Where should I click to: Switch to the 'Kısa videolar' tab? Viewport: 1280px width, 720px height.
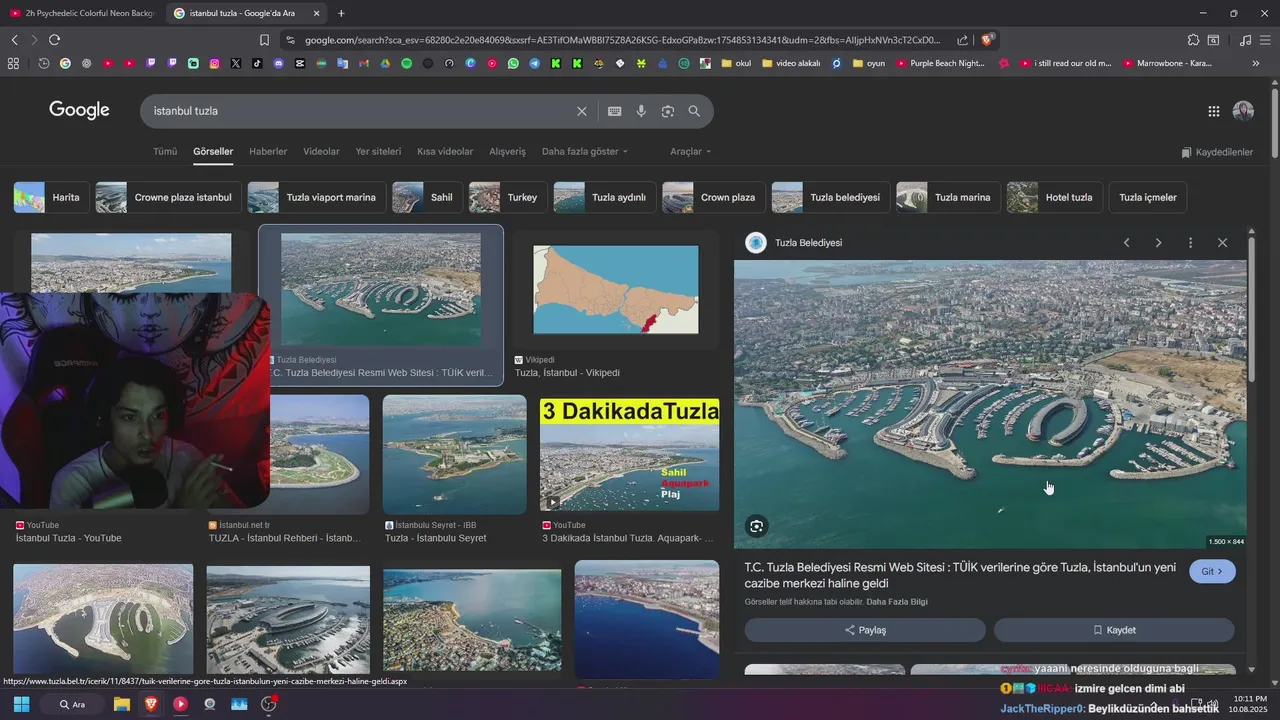pos(445,152)
